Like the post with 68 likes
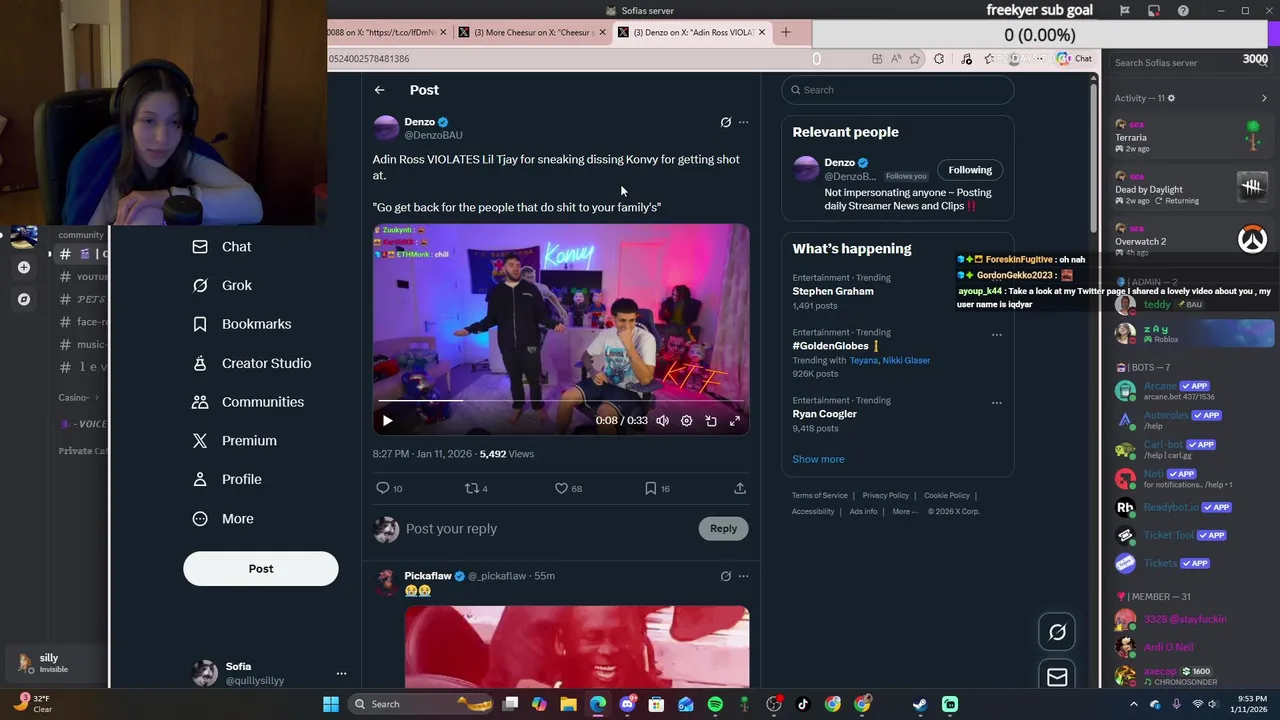 561,488
